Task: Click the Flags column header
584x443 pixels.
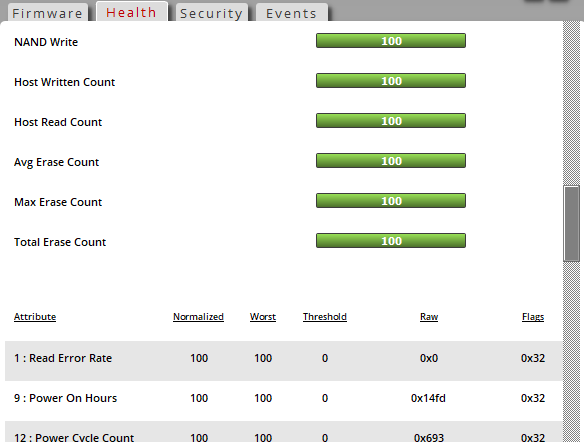Action: pyautogui.click(x=533, y=317)
